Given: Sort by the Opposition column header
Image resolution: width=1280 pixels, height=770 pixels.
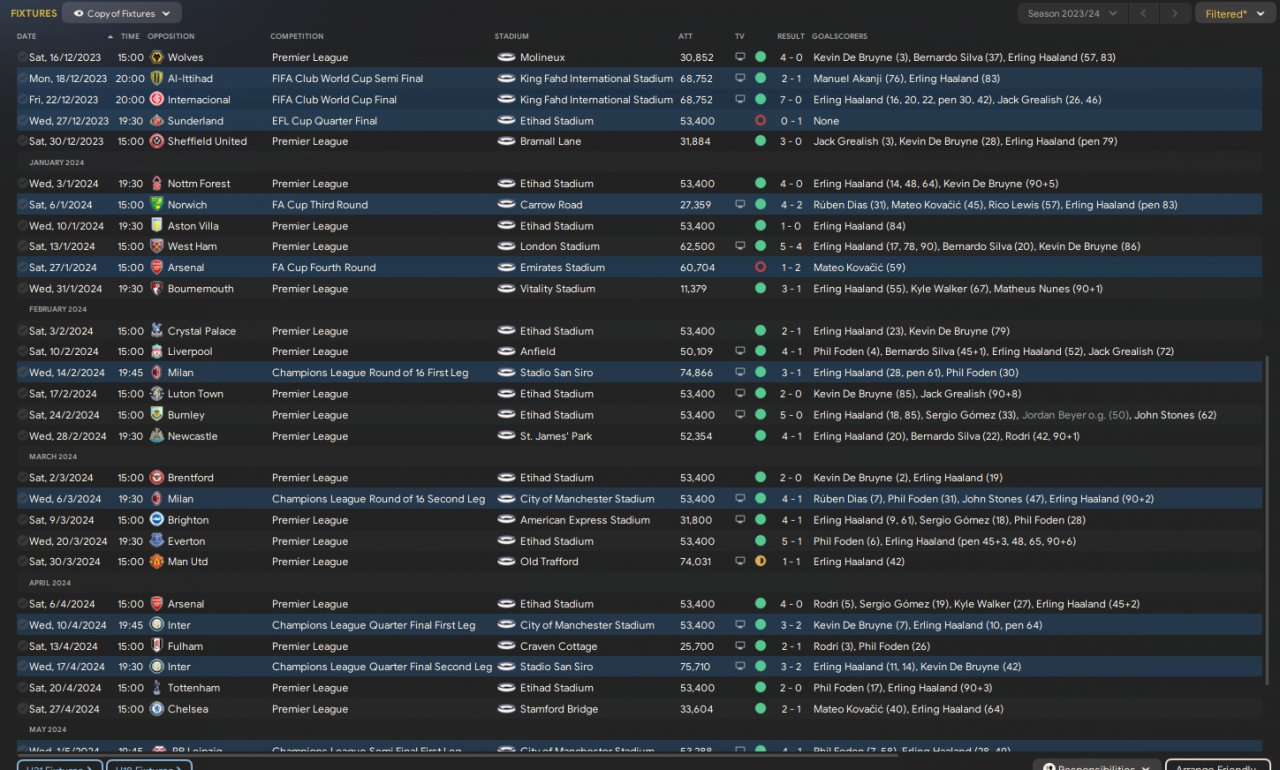Looking at the screenshot, I should (x=171, y=37).
